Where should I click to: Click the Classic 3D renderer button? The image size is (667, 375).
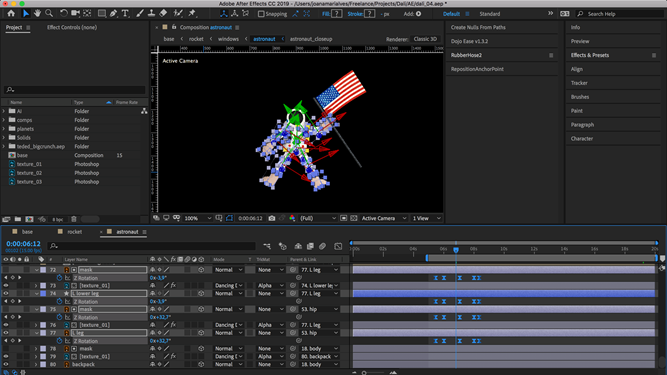point(425,39)
